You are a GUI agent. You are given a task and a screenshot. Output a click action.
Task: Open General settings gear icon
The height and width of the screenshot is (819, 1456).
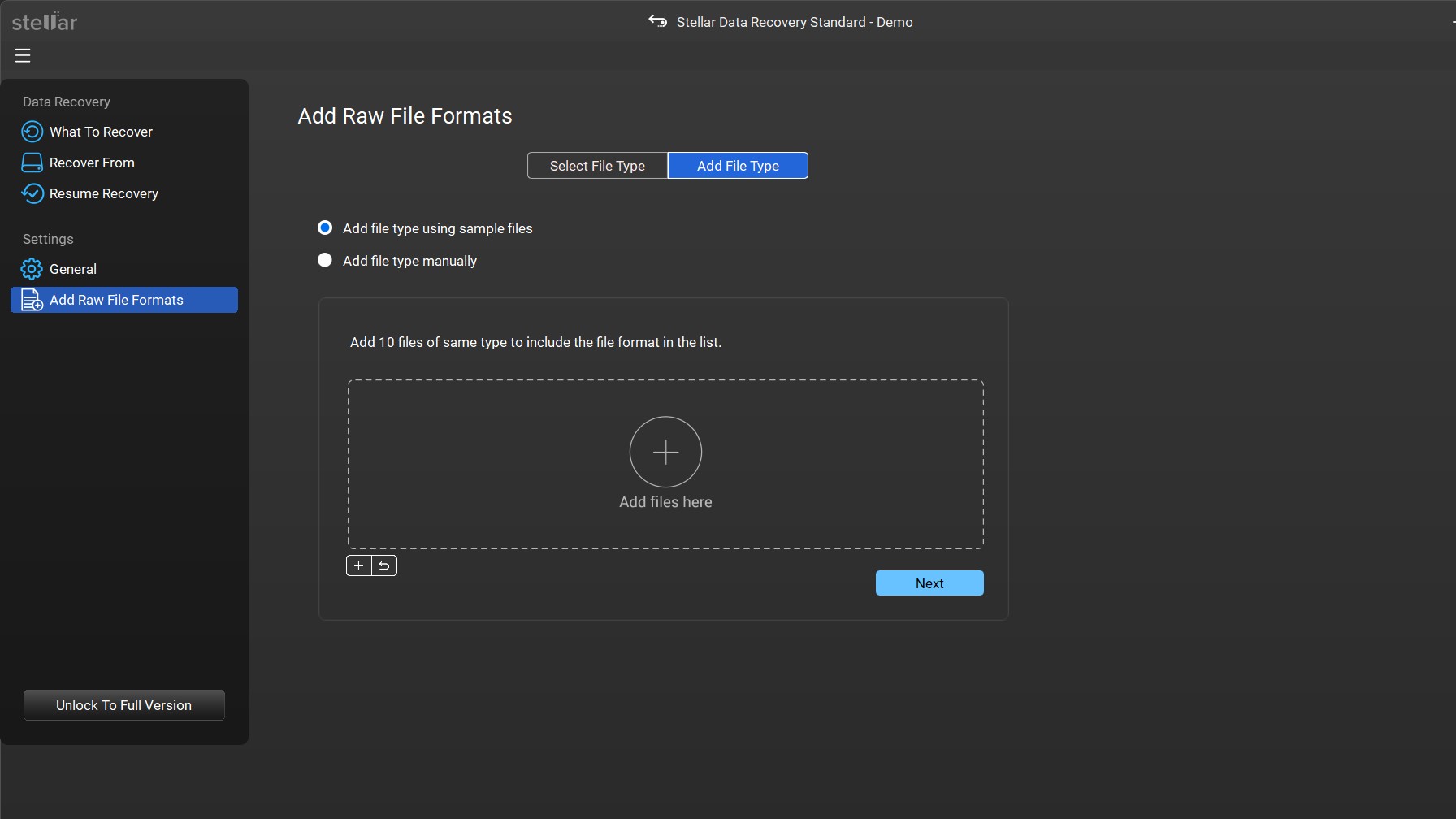point(31,269)
